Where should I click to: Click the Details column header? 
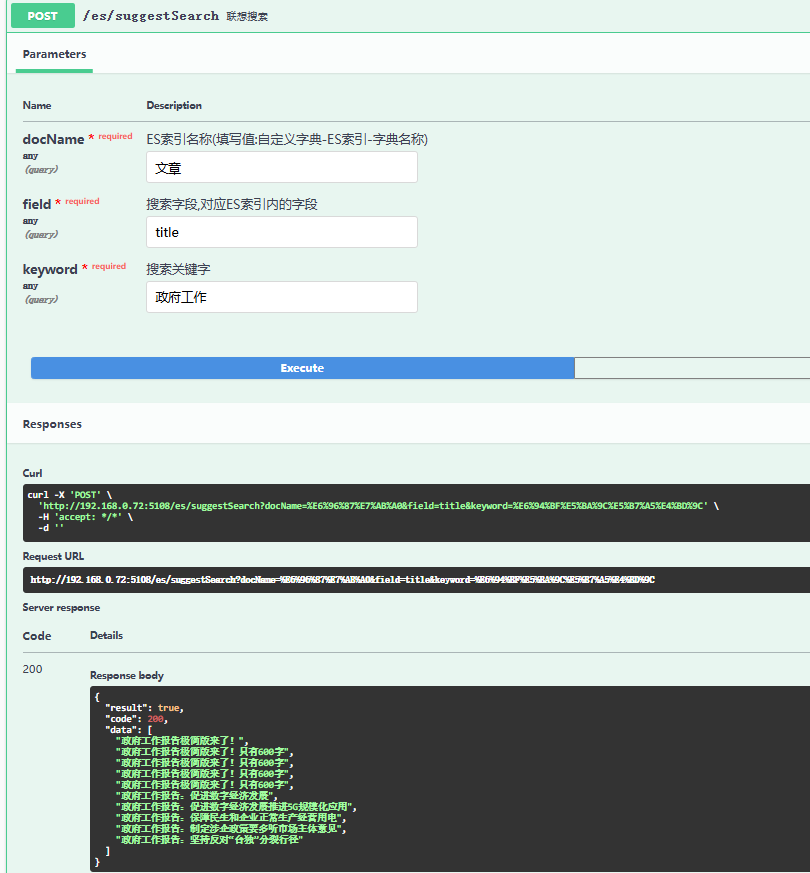(106, 635)
